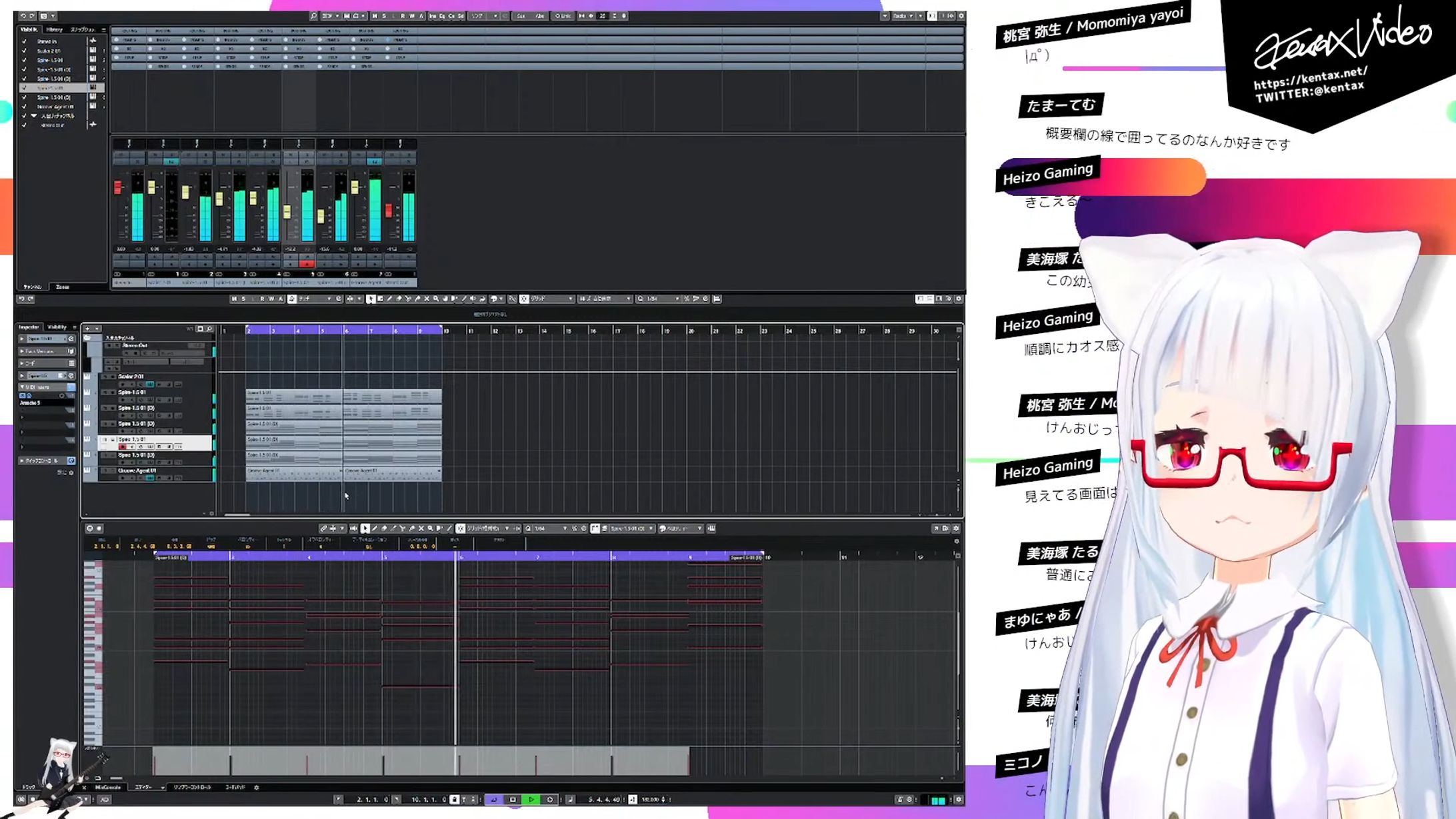Screen dimensions: 1456x819
Task: Select the Object Selection arrow tool in project toolbar
Action: coord(371,299)
